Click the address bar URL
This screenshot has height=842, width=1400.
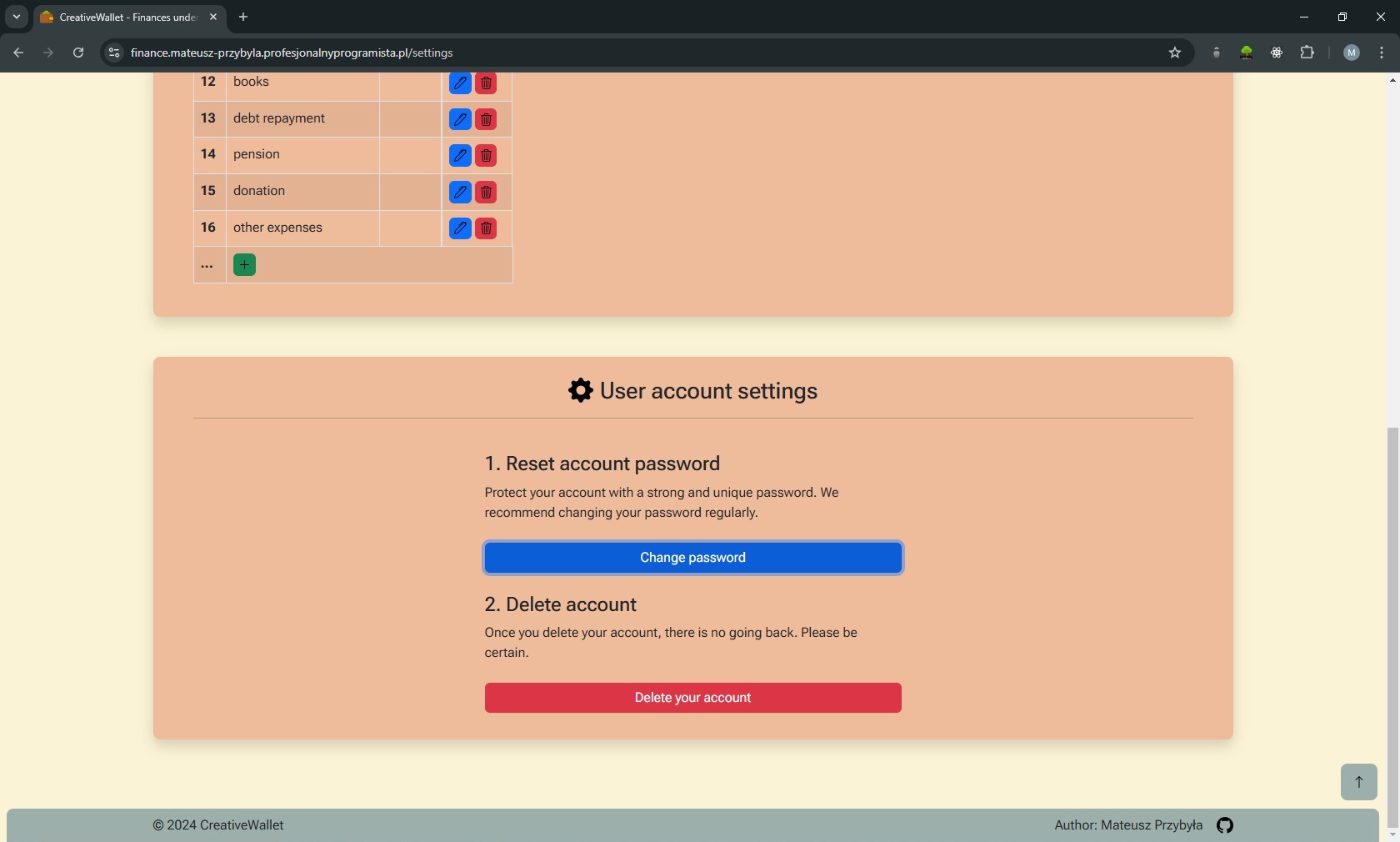292,53
